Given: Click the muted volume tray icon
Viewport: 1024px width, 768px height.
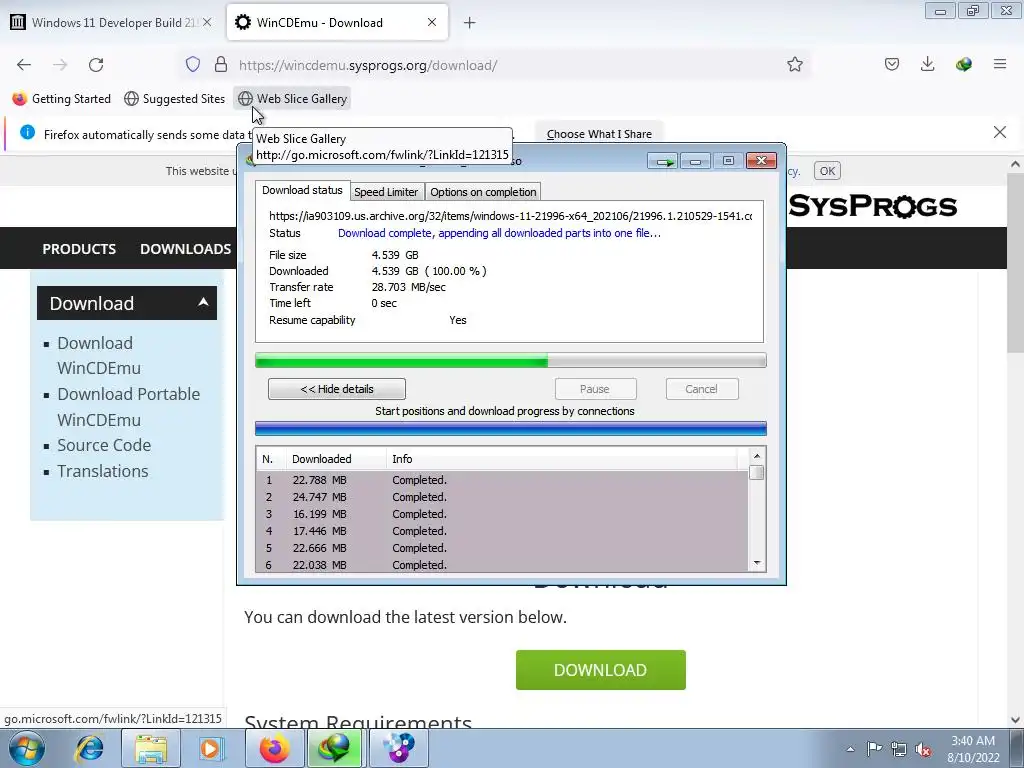Looking at the screenshot, I should coord(923,749).
